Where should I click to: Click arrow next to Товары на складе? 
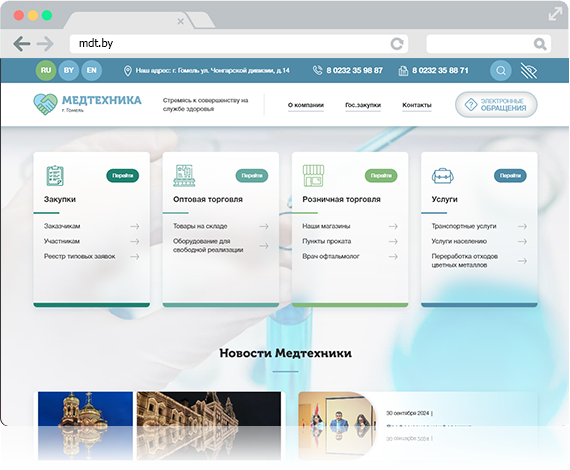click(264, 226)
